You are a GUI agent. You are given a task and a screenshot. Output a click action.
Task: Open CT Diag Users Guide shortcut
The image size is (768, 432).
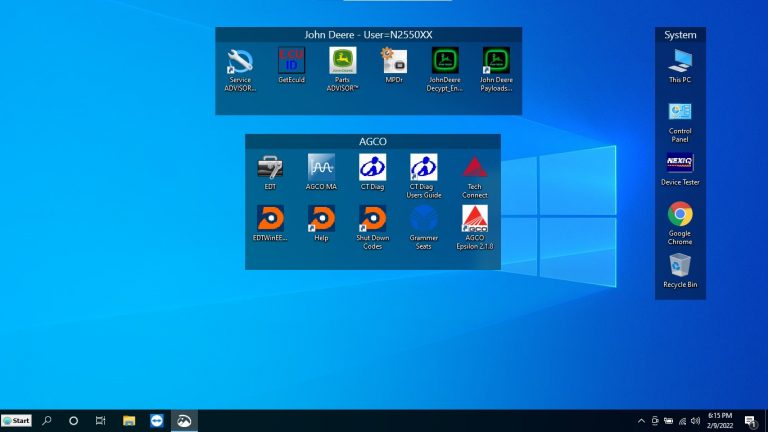pos(424,167)
